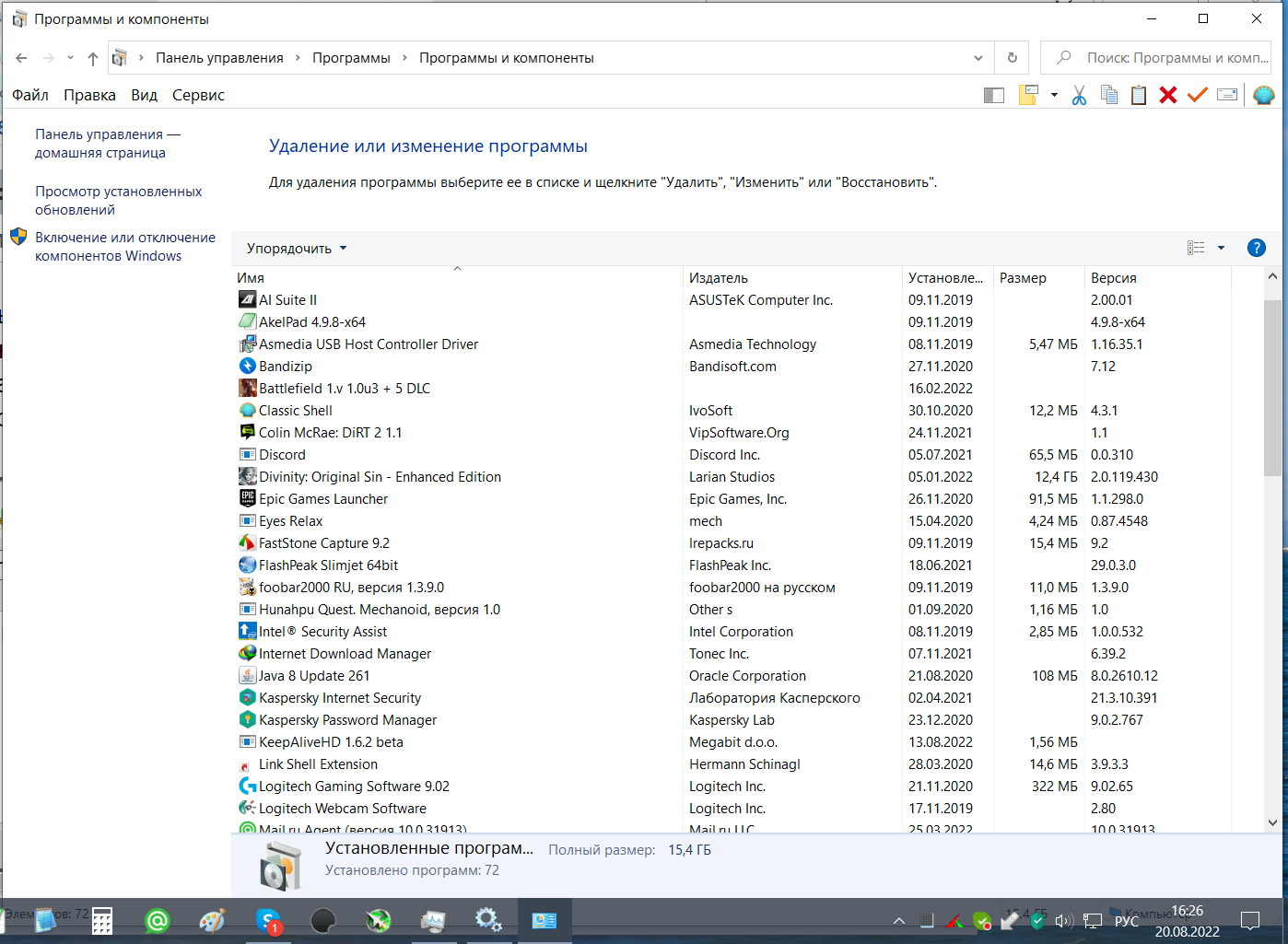1288x944 pixels.
Task: Sort by the Версия column header
Action: [1158, 277]
